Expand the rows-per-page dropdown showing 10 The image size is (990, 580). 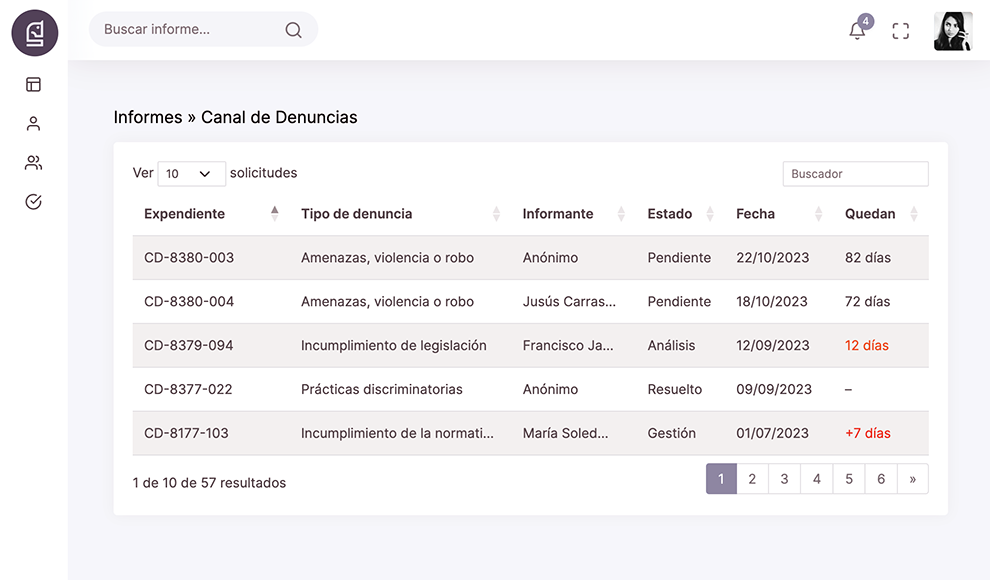click(191, 174)
